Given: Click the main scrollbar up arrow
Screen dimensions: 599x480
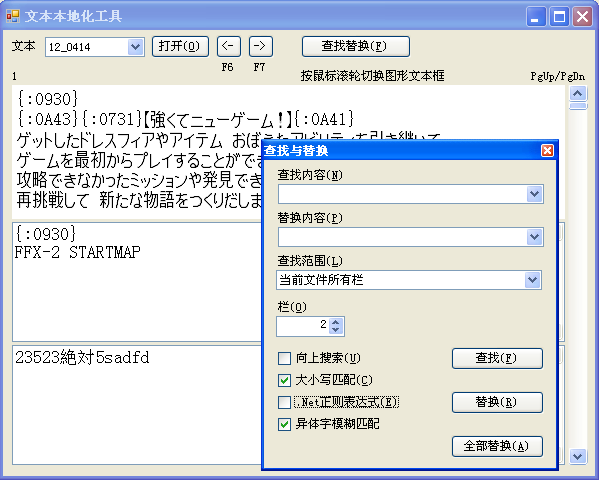Looking at the screenshot, I should coord(578,93).
